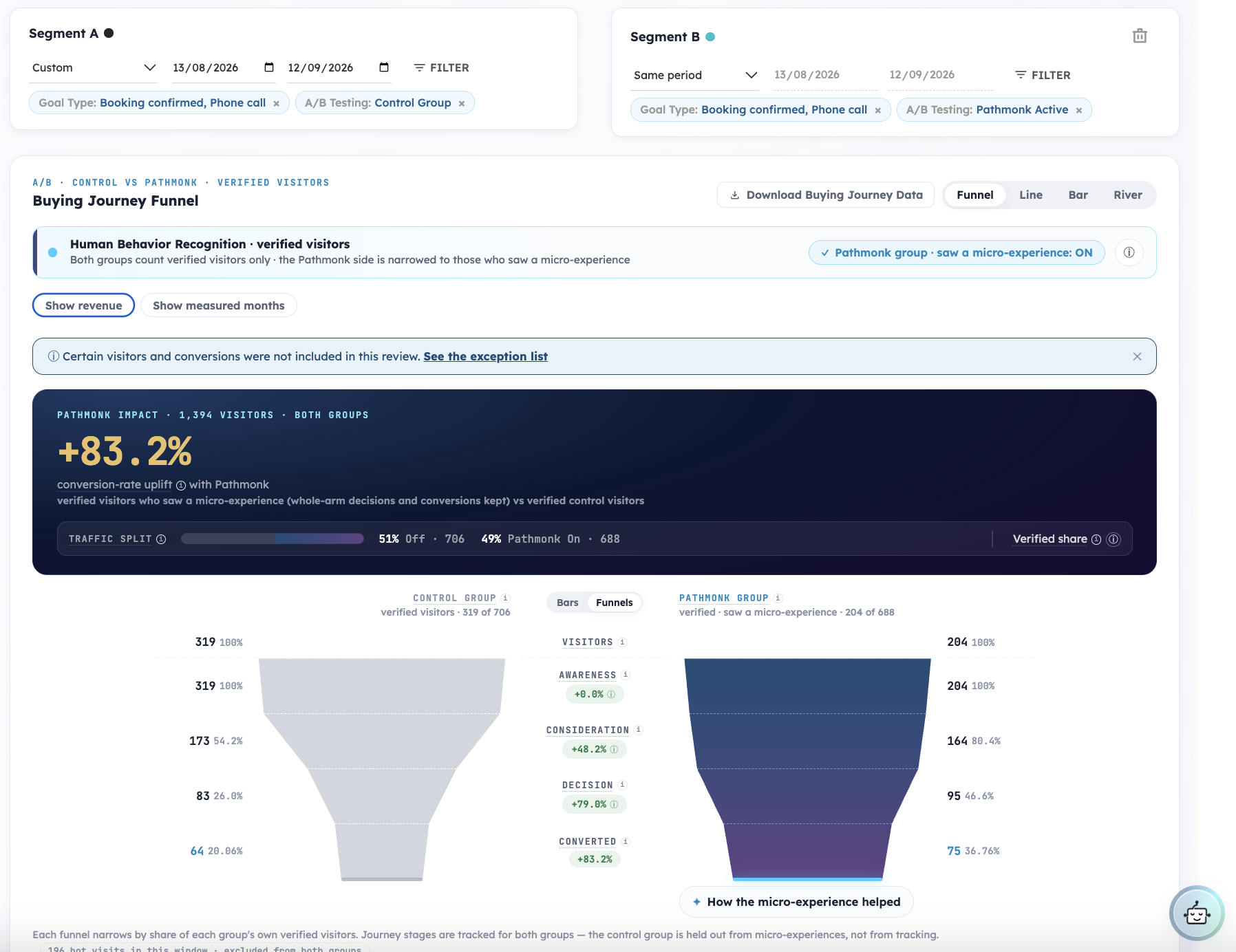The width and height of the screenshot is (1236, 952).
Task: Open See the exception list link
Action: [x=485, y=356]
